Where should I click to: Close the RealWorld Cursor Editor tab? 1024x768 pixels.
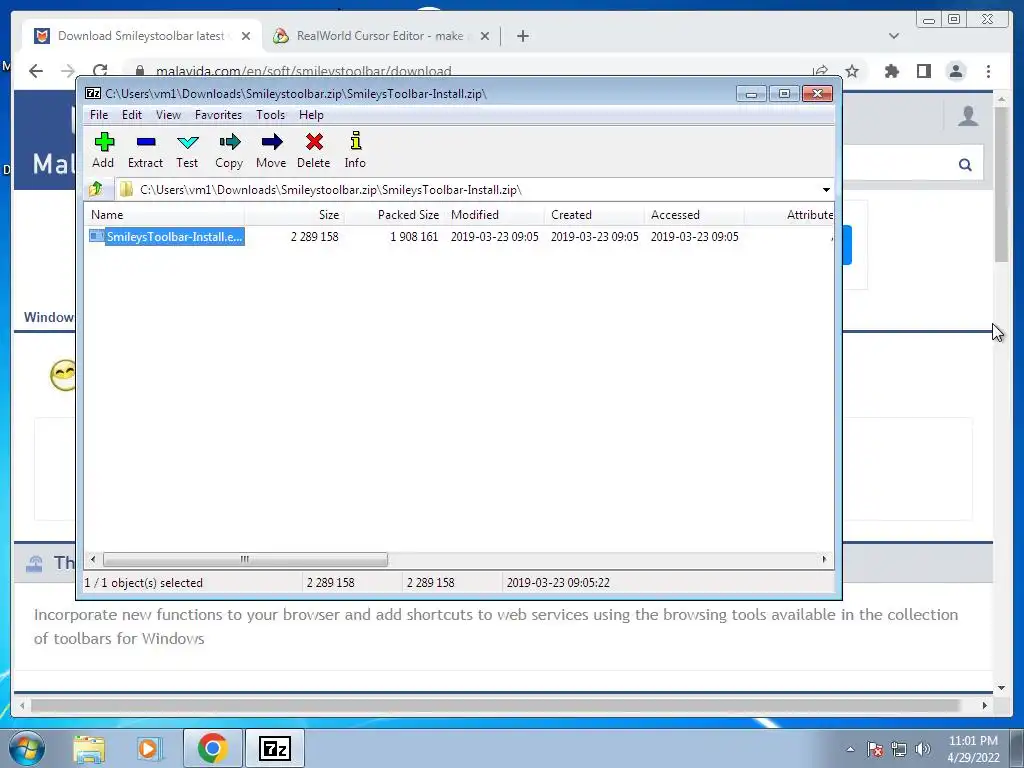(x=485, y=36)
